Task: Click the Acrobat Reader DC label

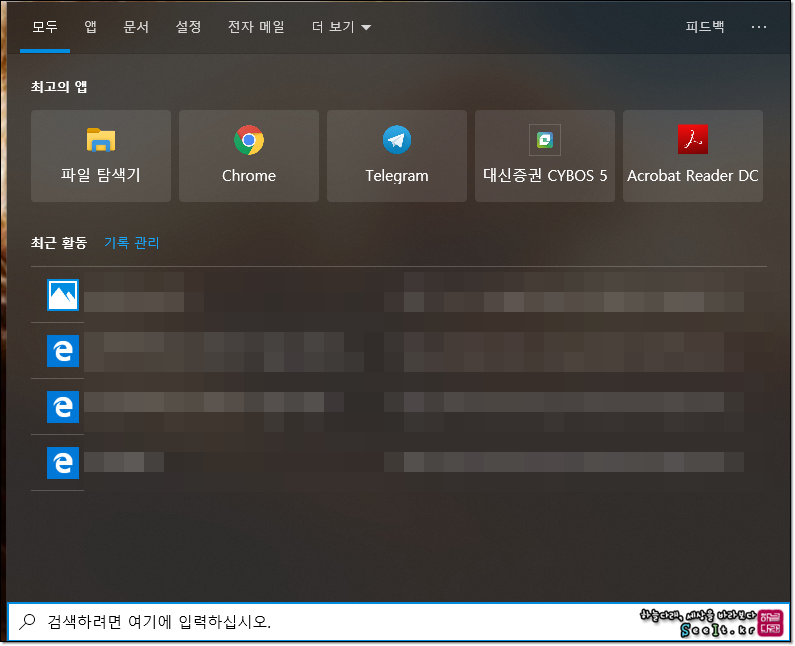Action: (693, 175)
